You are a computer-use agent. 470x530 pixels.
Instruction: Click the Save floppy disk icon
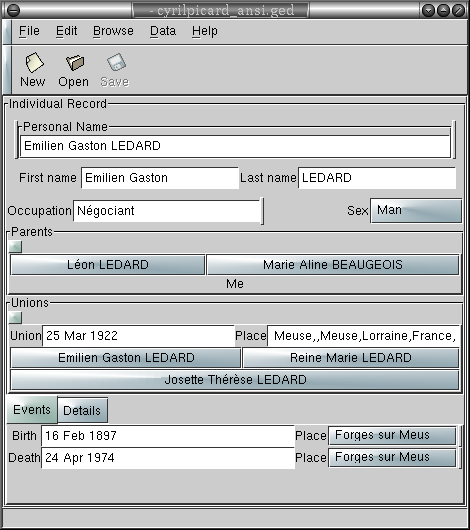pos(116,63)
